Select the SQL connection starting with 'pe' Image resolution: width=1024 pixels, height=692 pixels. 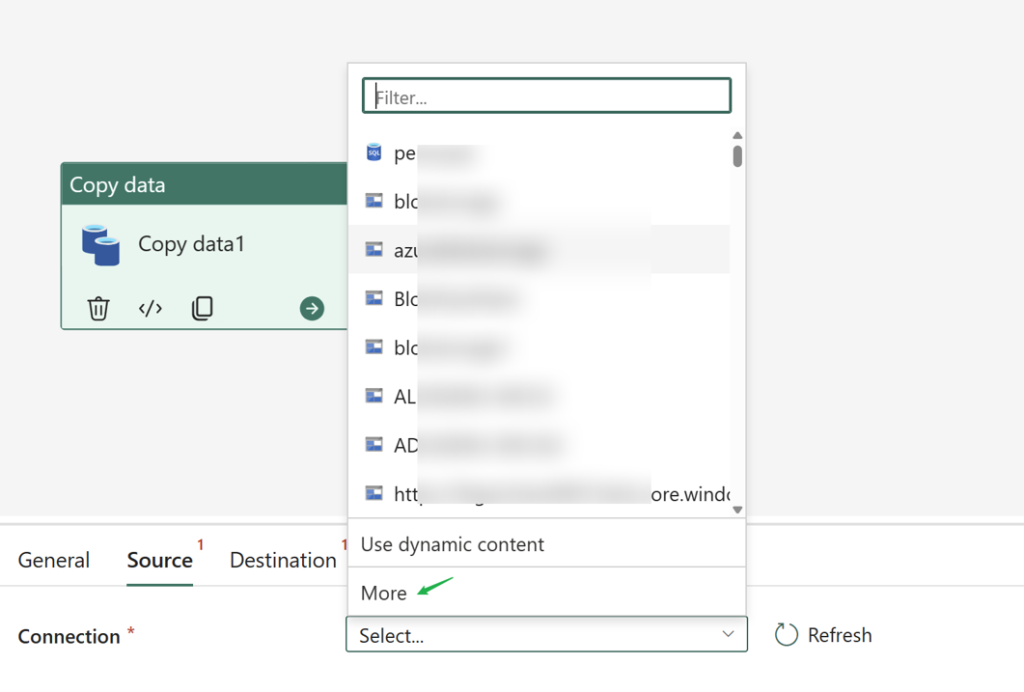point(539,153)
